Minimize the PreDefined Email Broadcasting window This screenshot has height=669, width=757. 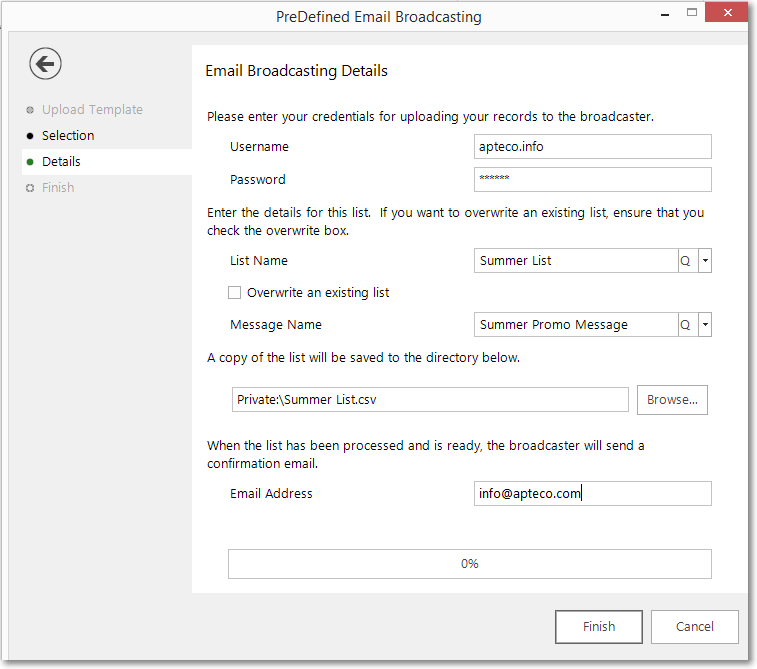[665, 15]
